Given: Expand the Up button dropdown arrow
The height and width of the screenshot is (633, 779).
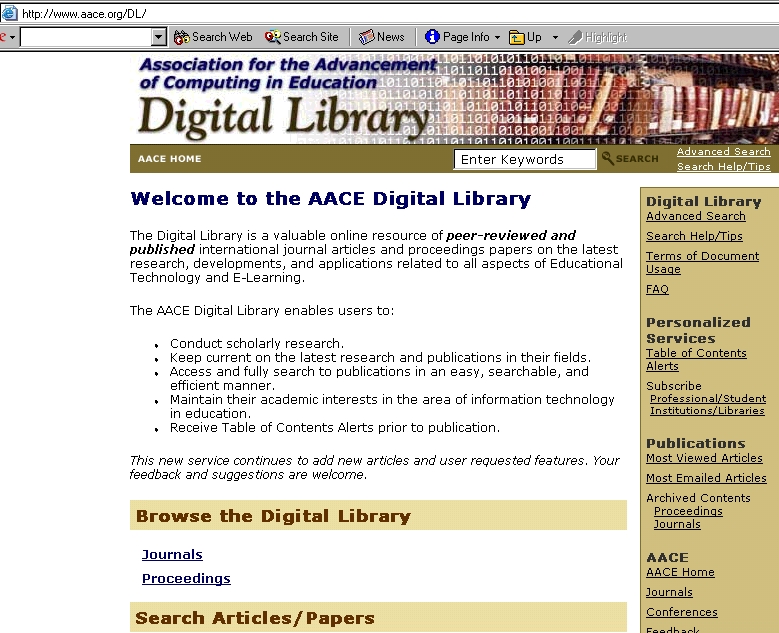Looking at the screenshot, I should (555, 37).
